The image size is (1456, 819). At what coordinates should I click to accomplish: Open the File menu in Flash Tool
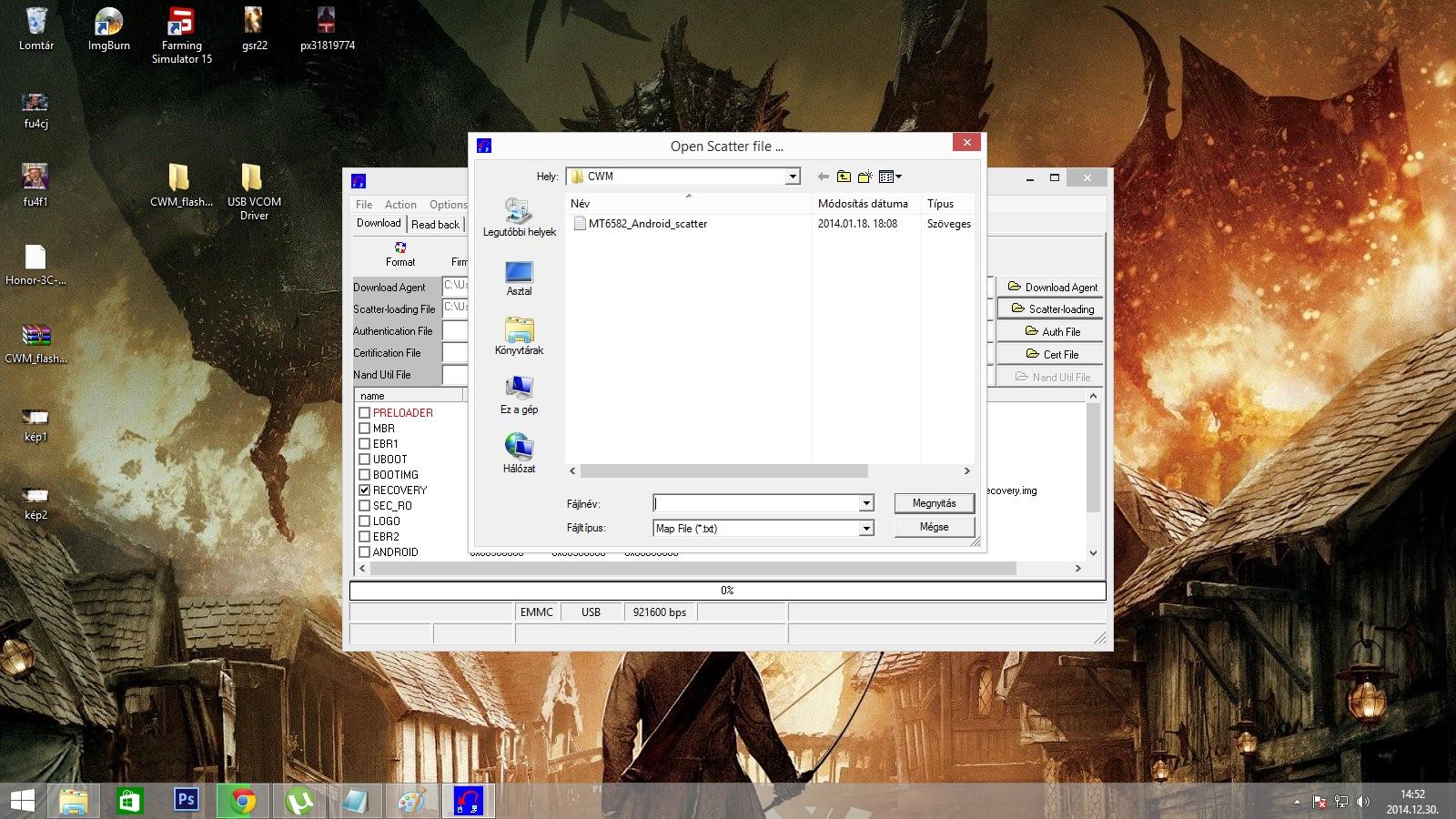click(x=364, y=205)
